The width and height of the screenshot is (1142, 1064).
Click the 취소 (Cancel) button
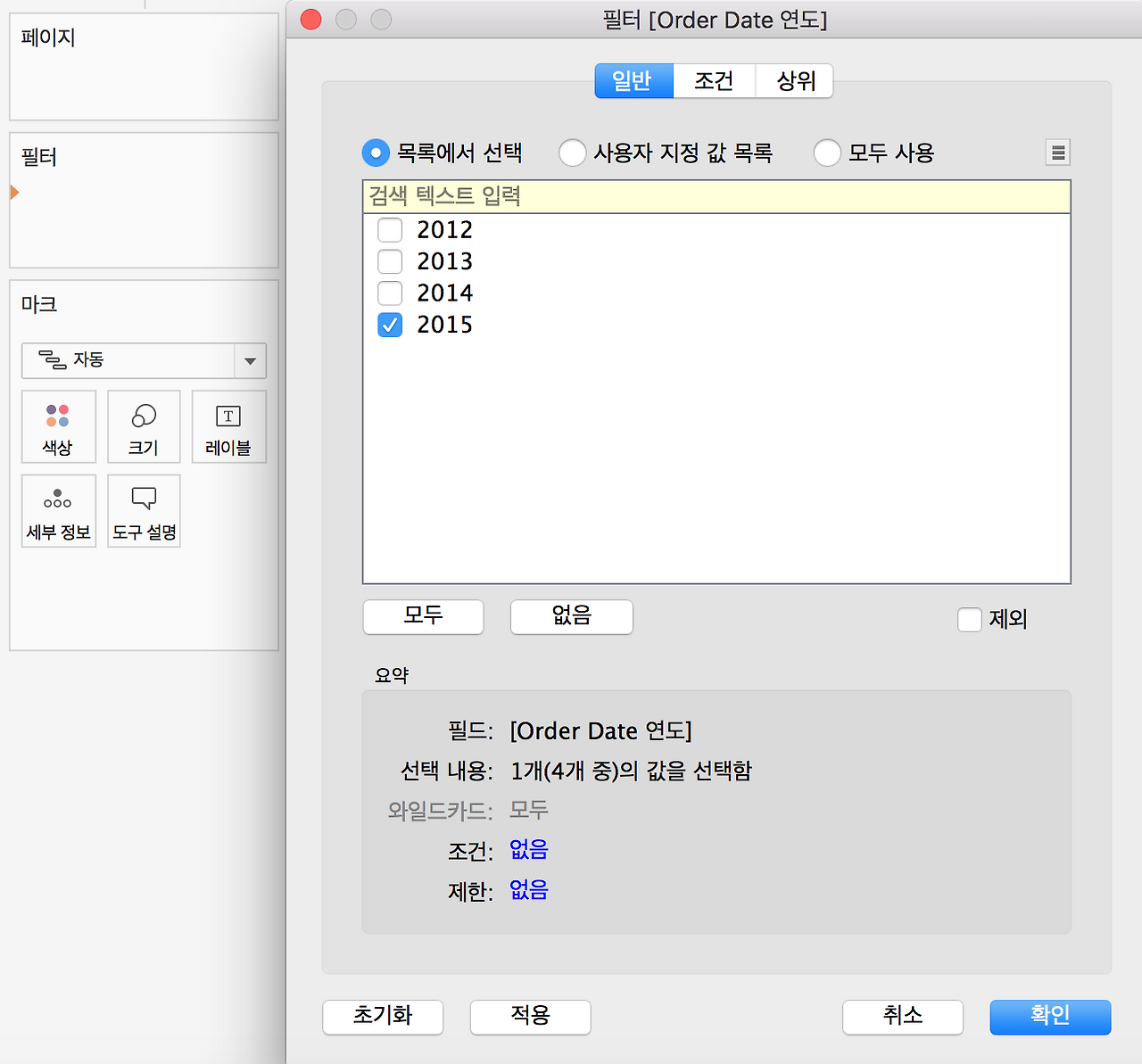point(903,1017)
